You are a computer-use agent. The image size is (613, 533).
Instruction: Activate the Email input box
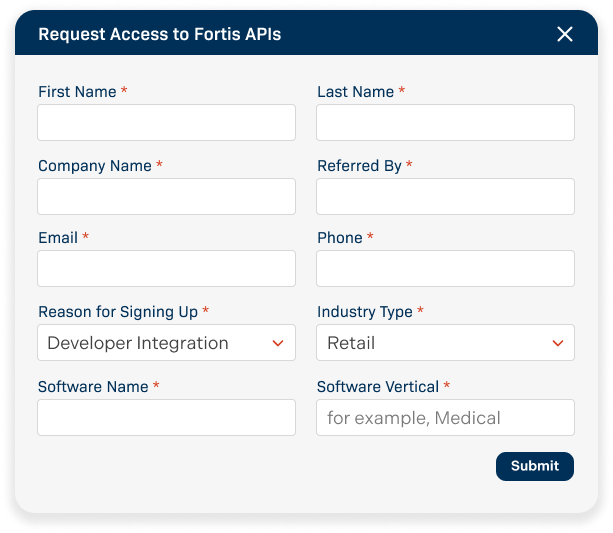[x=166, y=269]
